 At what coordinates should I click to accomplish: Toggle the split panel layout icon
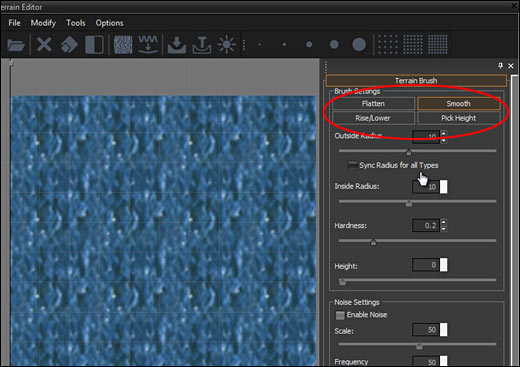(94, 45)
